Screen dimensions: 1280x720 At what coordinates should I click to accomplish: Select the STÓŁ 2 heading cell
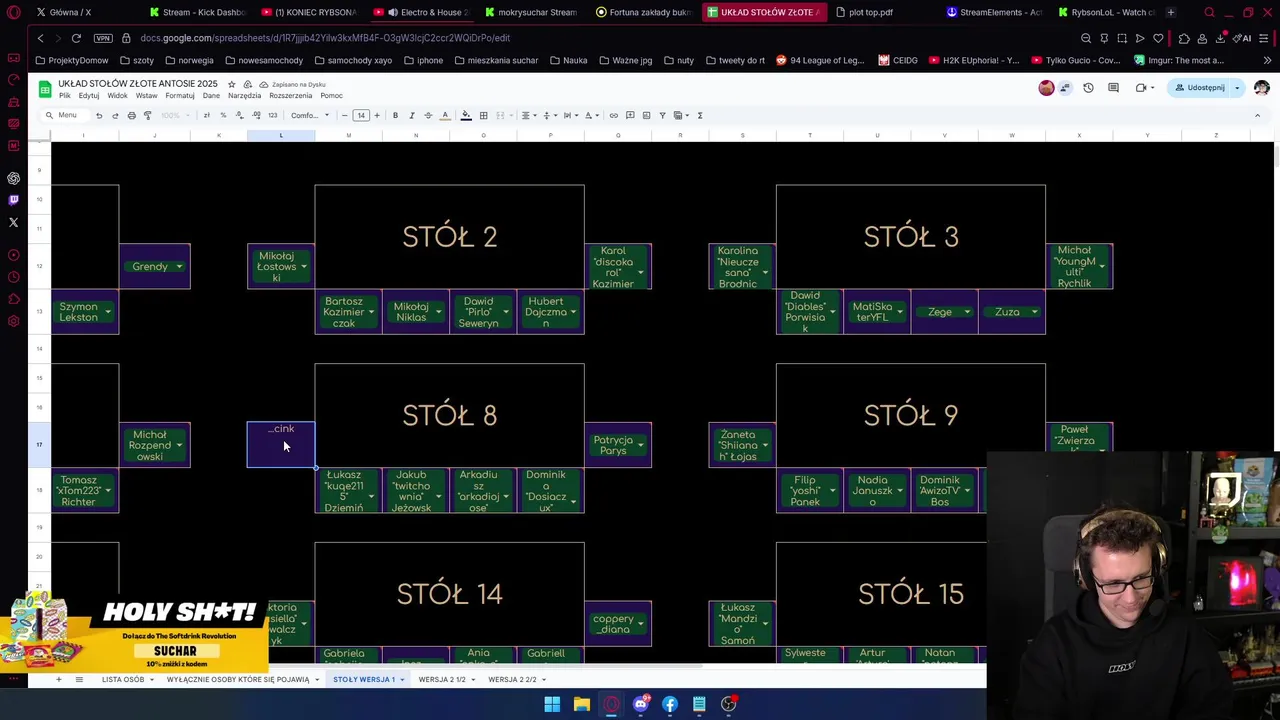point(449,237)
